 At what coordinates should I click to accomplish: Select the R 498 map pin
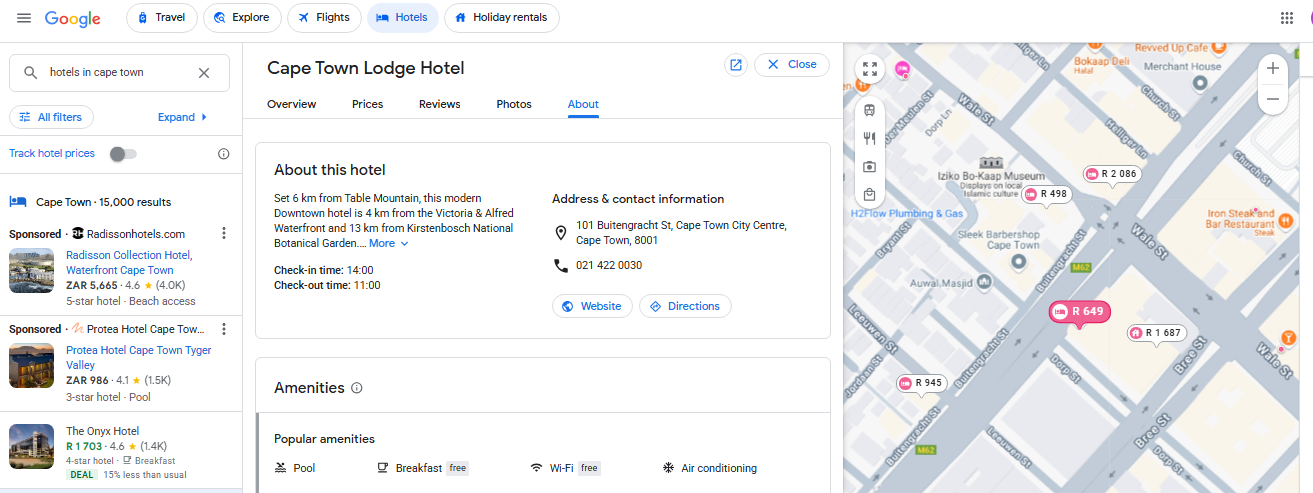(x=1046, y=194)
